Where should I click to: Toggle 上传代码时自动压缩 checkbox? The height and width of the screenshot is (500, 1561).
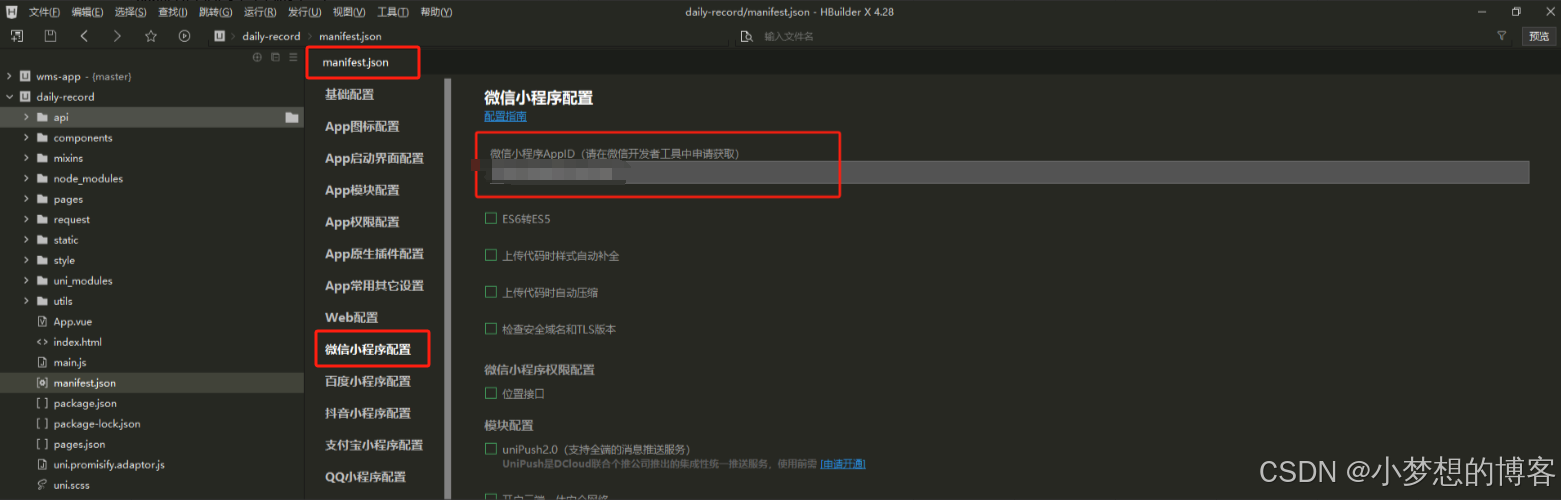[x=491, y=292]
